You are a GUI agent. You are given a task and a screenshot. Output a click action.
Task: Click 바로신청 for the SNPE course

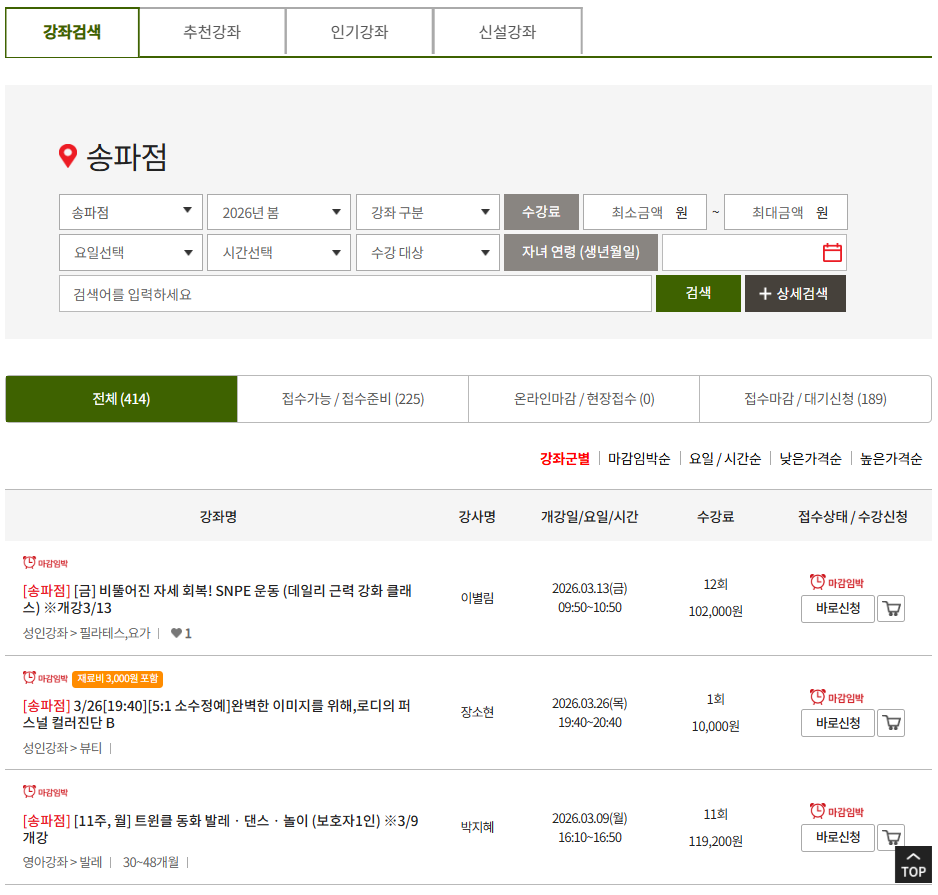pyautogui.click(x=838, y=608)
